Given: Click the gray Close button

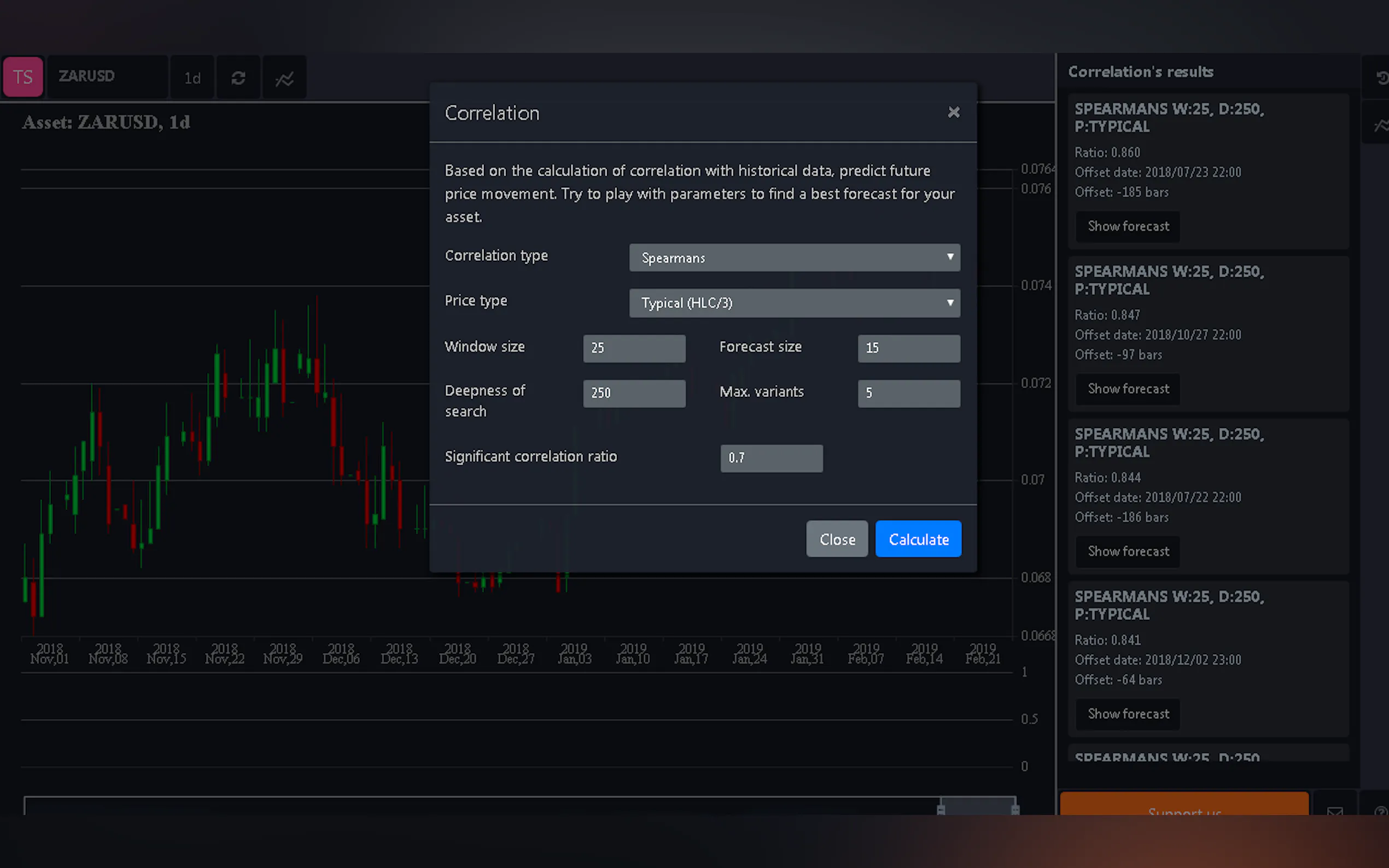Looking at the screenshot, I should coord(837,539).
